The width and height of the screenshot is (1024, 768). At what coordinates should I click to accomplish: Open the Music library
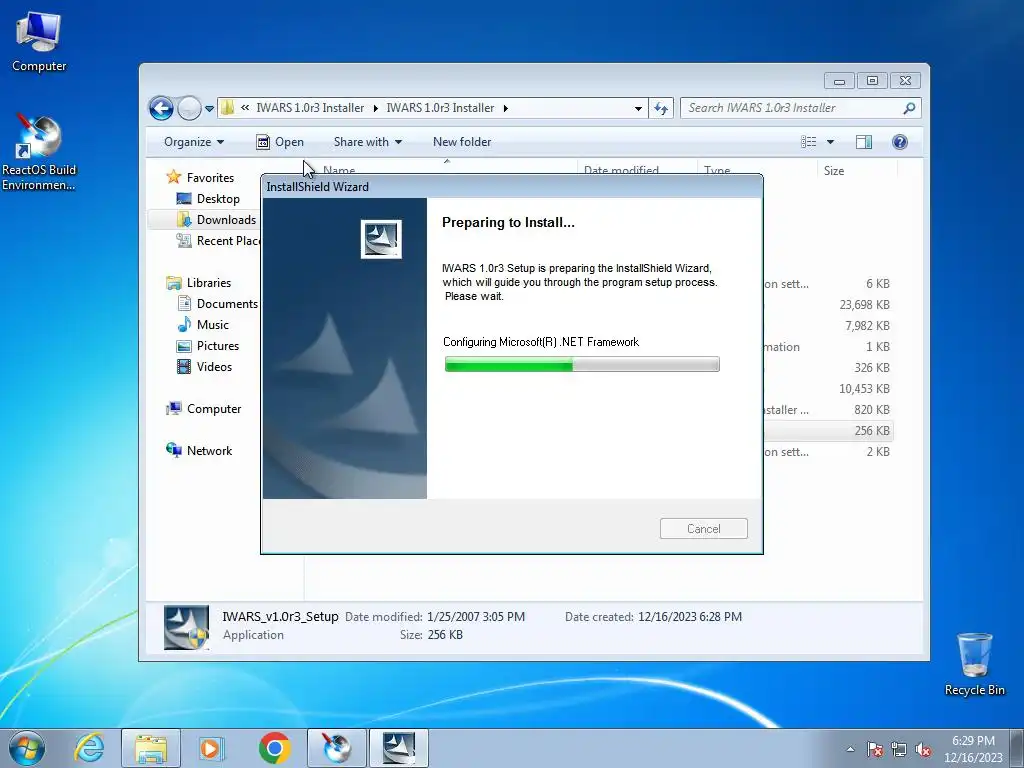pyautogui.click(x=203, y=325)
